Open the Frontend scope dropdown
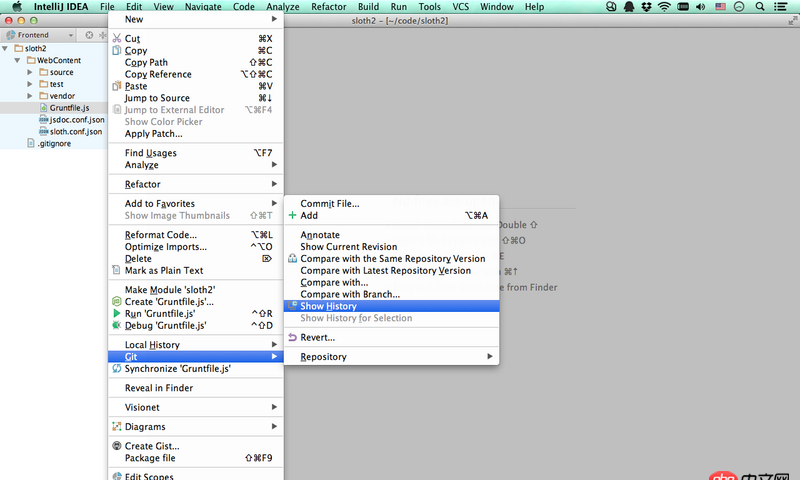Image resolution: width=800 pixels, height=480 pixels. [40, 35]
